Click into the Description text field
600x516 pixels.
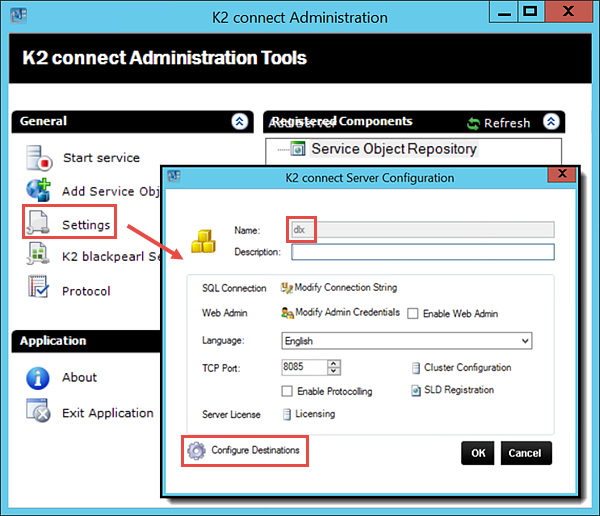(423, 252)
